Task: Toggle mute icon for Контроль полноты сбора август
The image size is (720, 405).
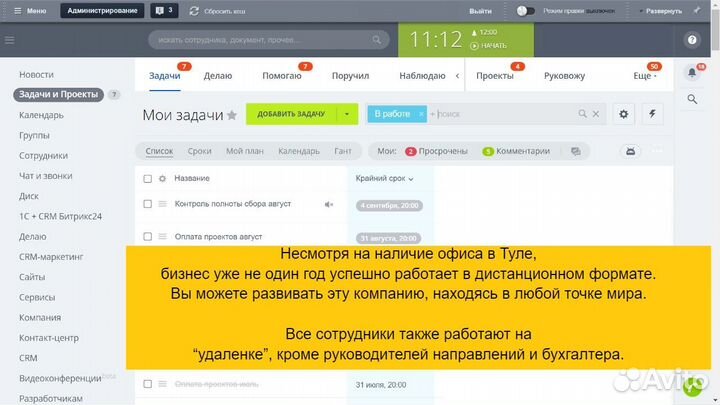Action: tap(329, 204)
